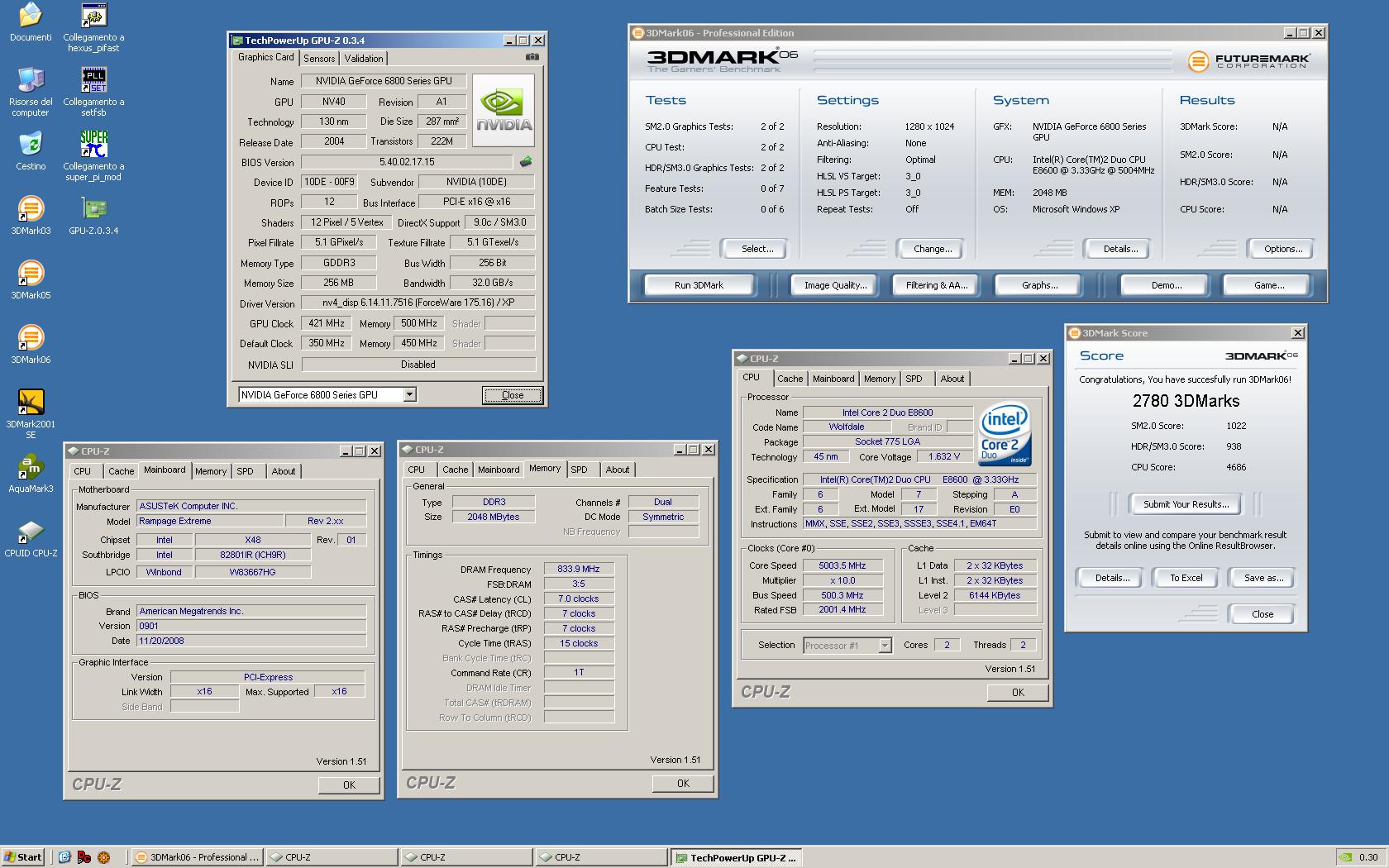Click the Demo... button
Screen dimensions: 1389x868
click(1167, 285)
